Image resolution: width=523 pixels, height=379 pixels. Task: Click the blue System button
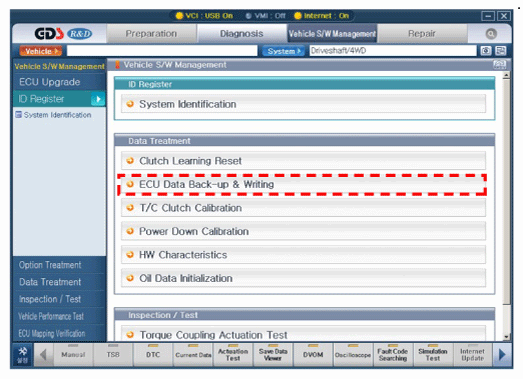(283, 51)
